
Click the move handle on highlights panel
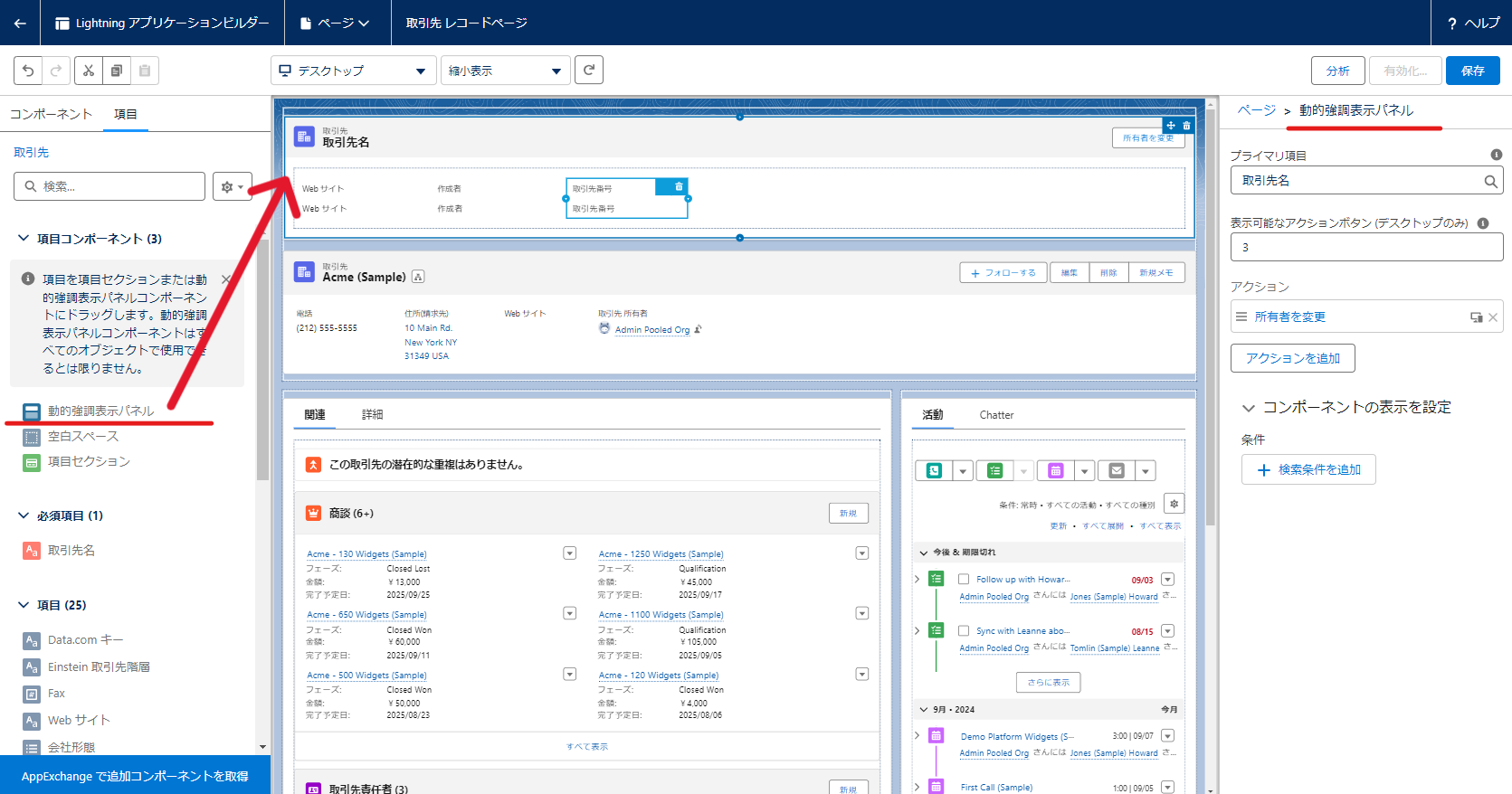pyautogui.click(x=1171, y=126)
